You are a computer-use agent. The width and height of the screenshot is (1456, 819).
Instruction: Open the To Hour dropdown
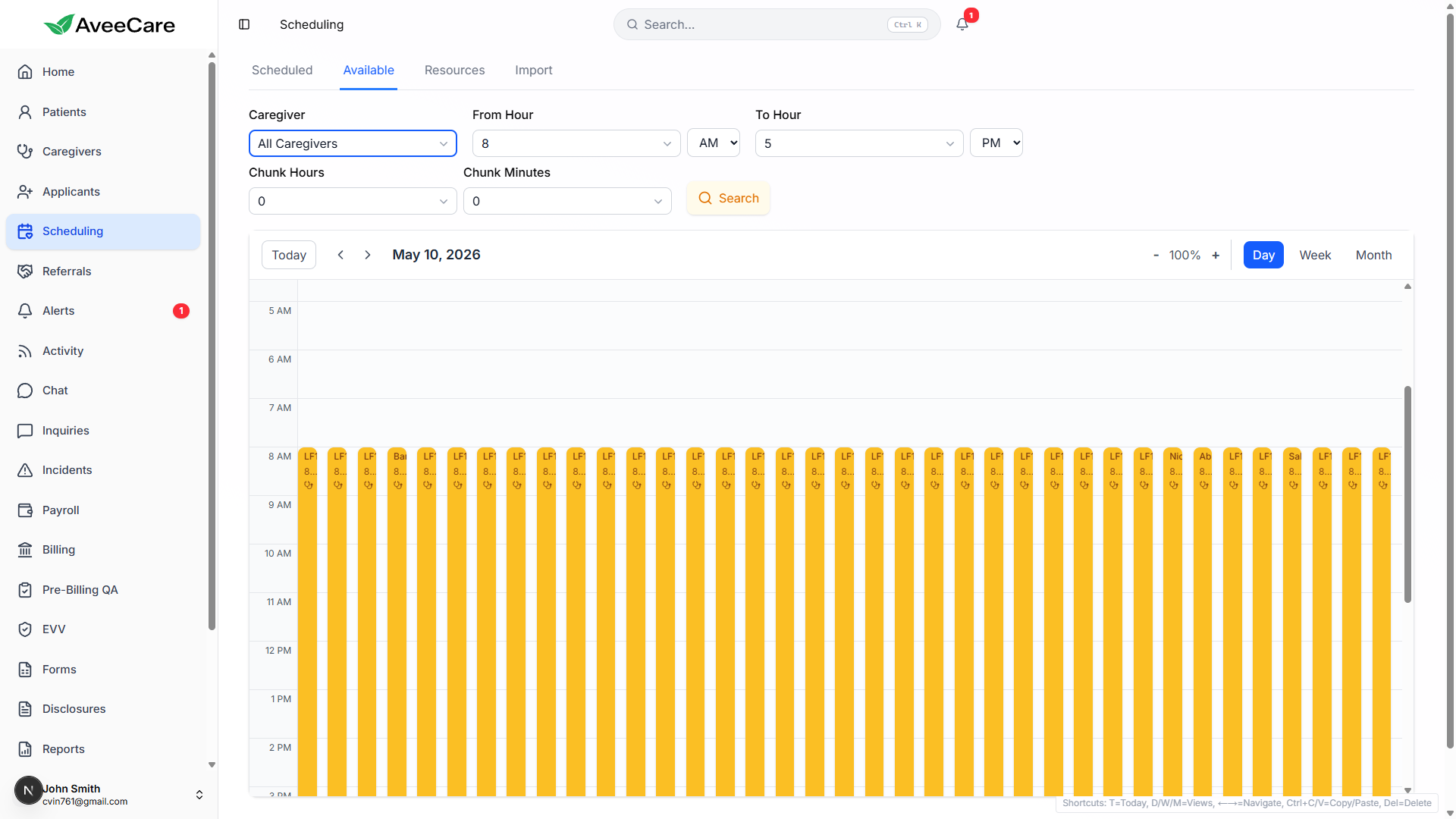coord(859,143)
